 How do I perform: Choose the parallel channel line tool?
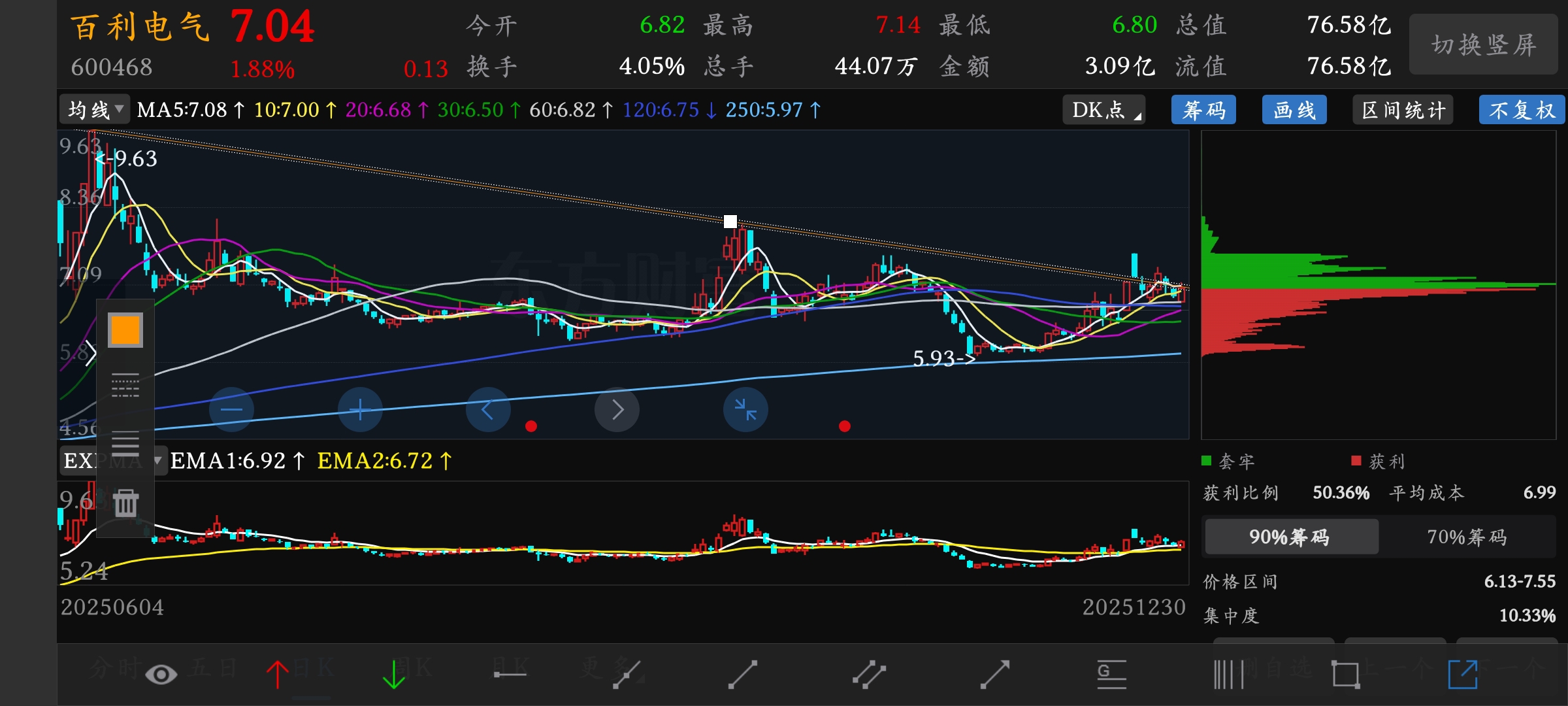[869, 674]
